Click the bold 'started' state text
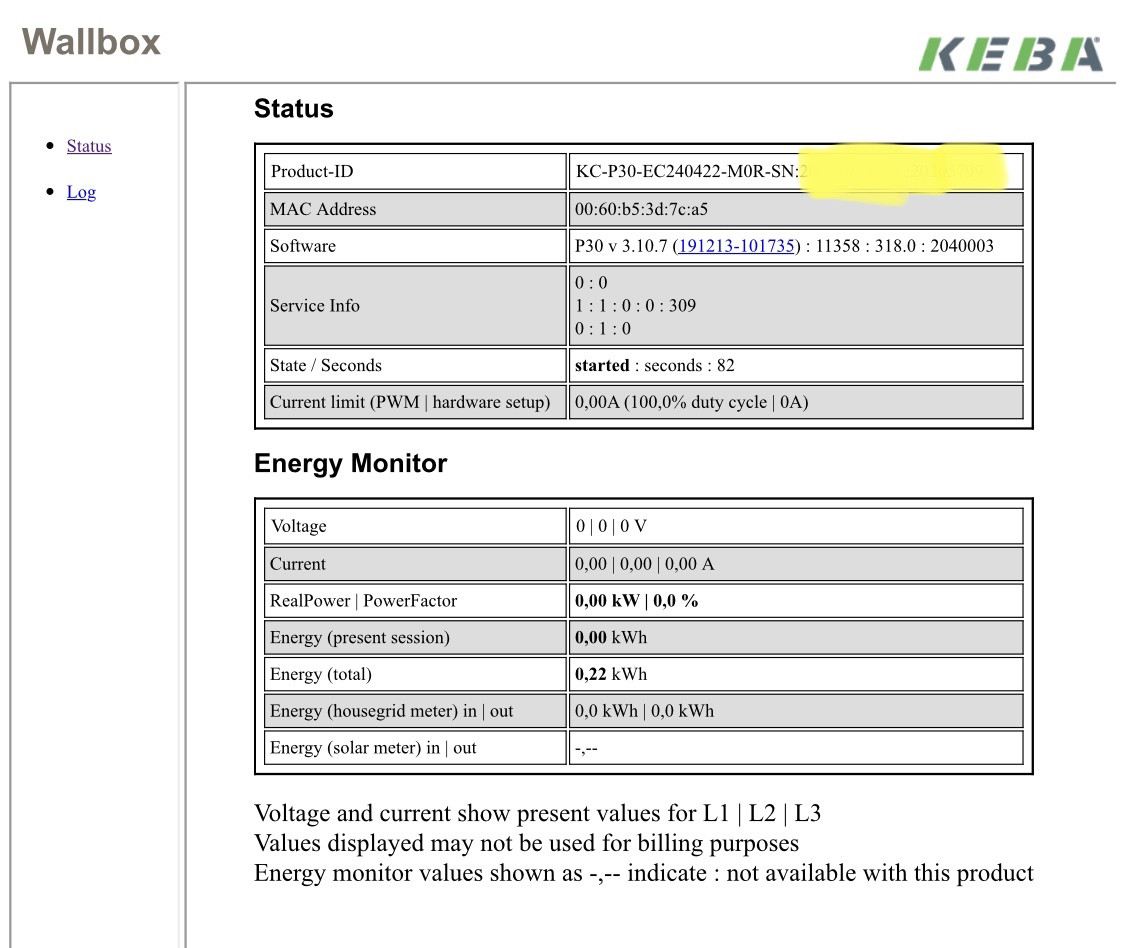 tap(602, 365)
